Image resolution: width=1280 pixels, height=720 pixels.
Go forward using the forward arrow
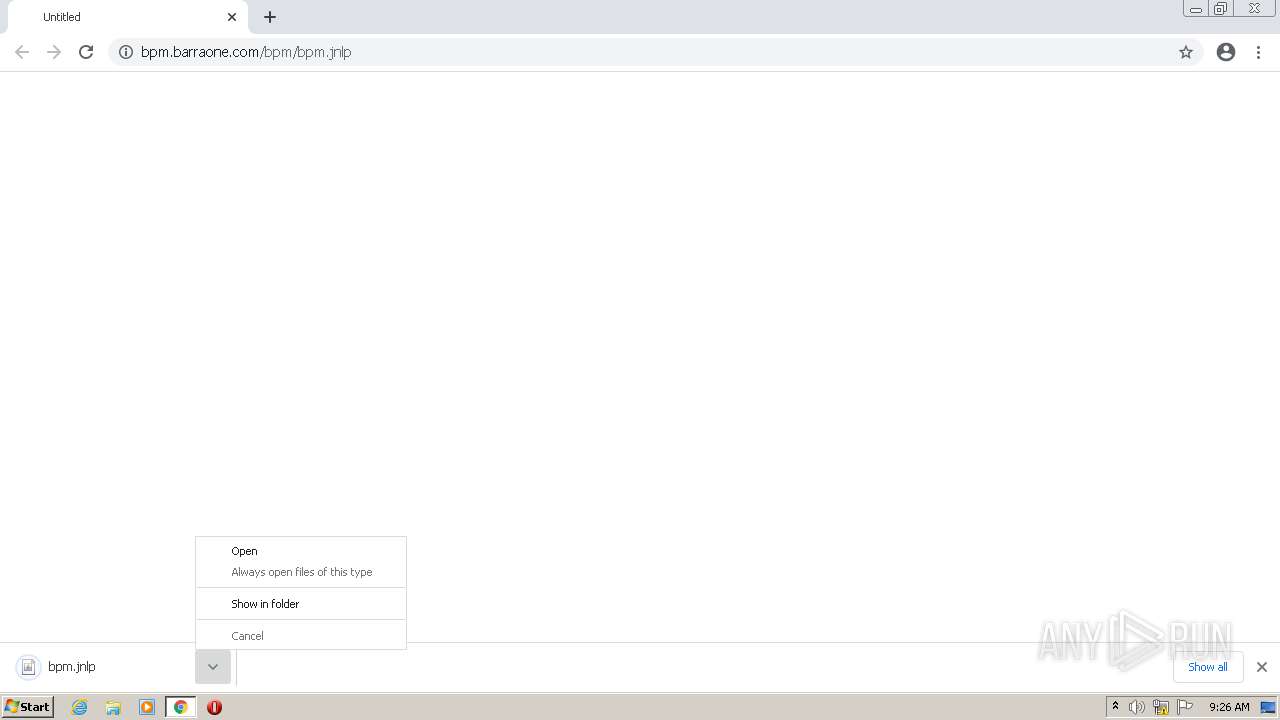[54, 52]
